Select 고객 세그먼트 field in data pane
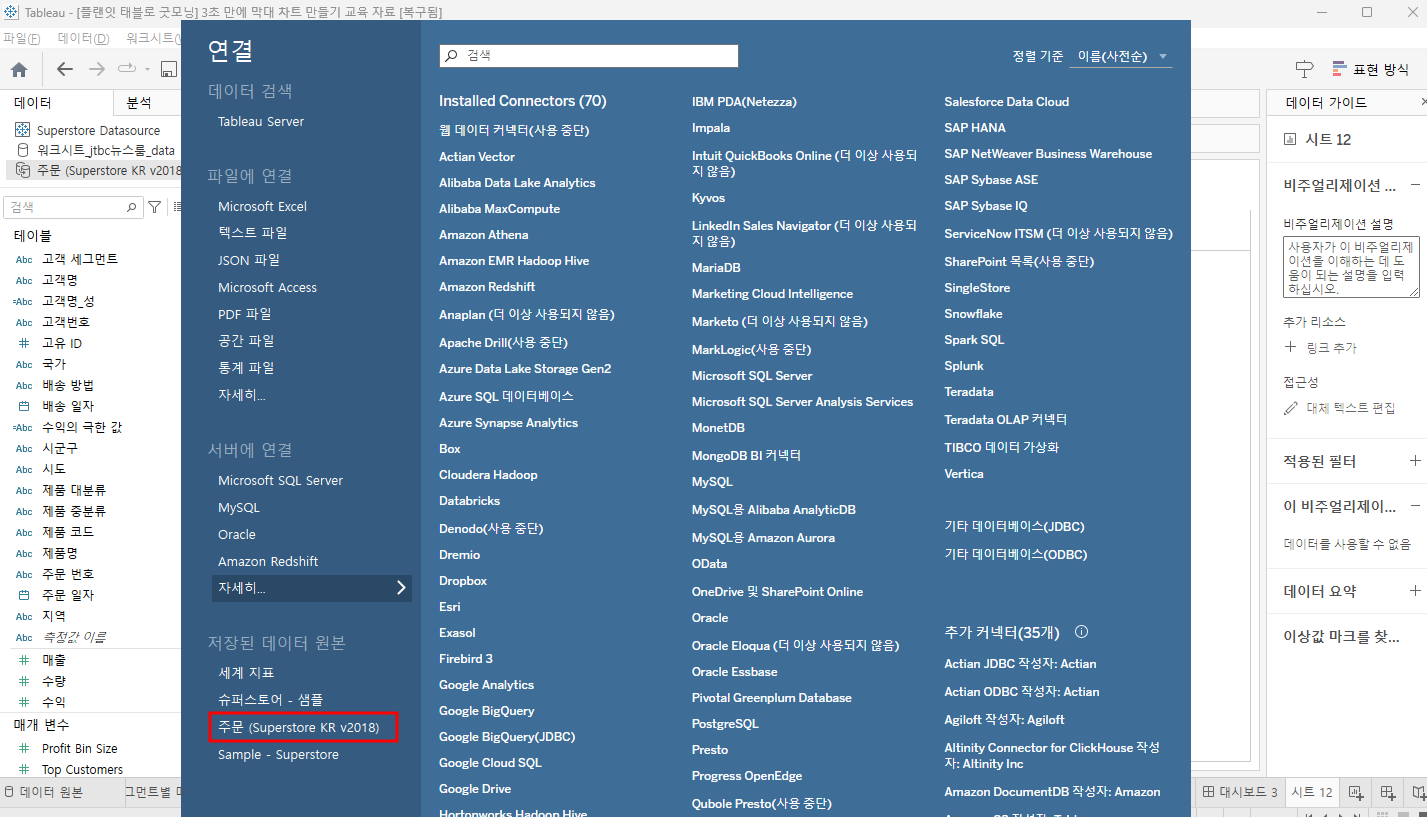Viewport: 1427px width, 817px height. click(x=80, y=259)
